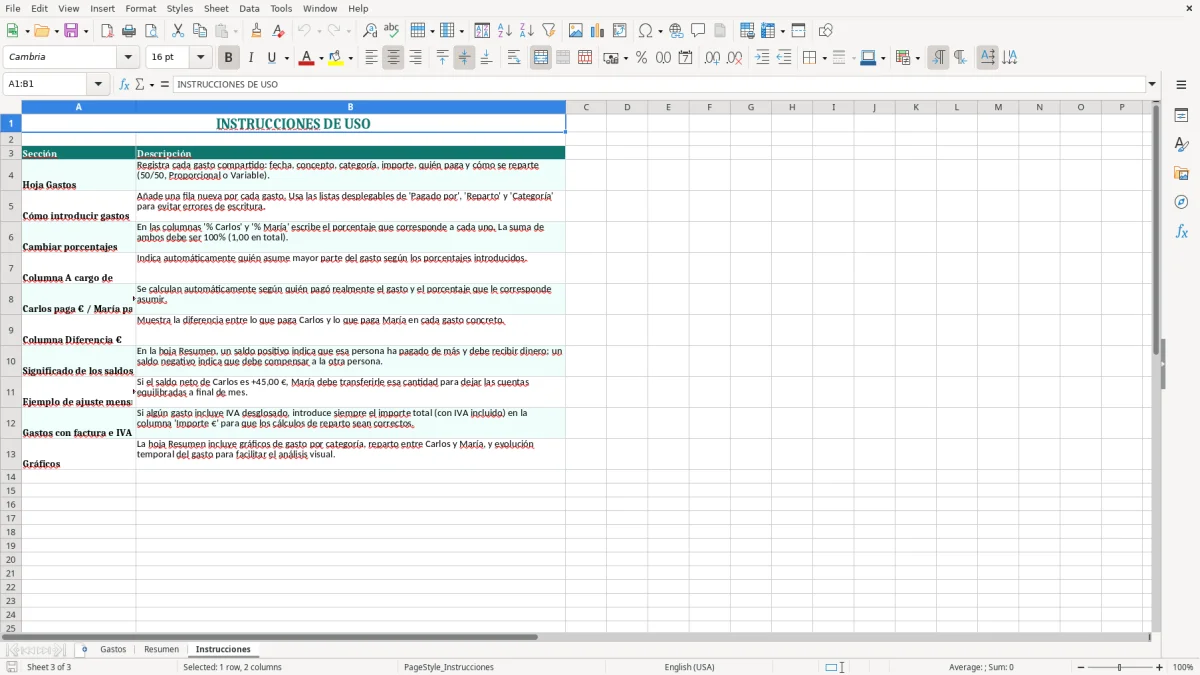Apply the red font color
Viewport: 1200px width, 675px height.
click(306, 58)
